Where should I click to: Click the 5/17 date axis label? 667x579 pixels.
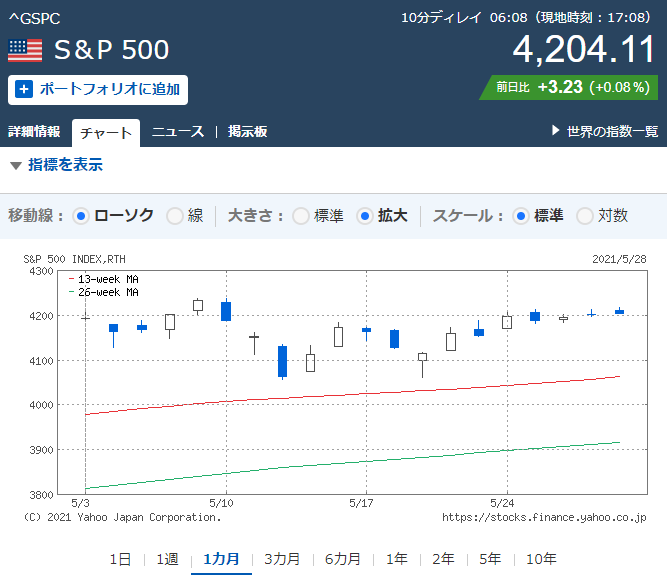coord(361,503)
